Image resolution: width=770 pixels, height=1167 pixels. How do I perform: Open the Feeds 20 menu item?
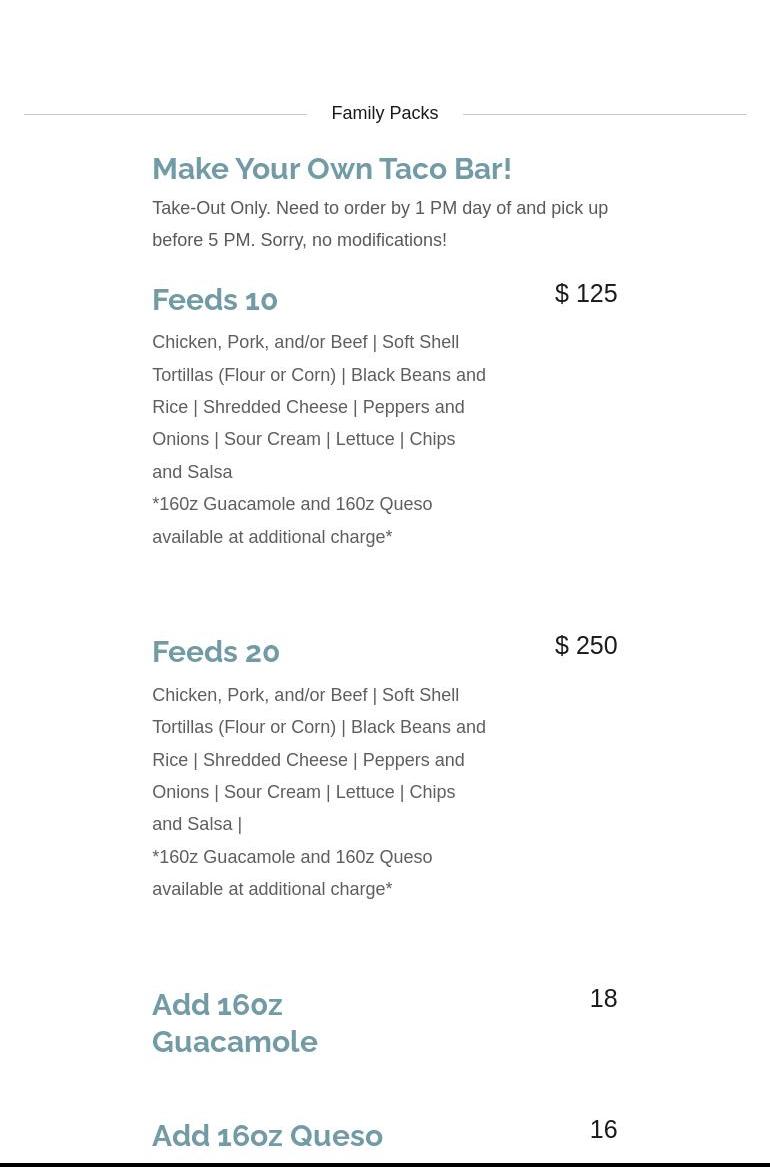click(216, 652)
